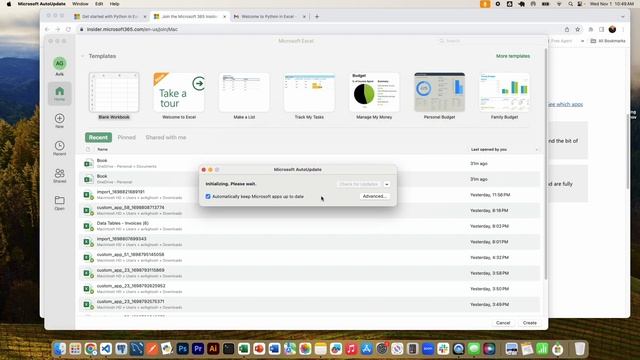Open Microsoft AutoUpdate app menu
The width and height of the screenshot is (640, 360).
[x=42, y=4]
